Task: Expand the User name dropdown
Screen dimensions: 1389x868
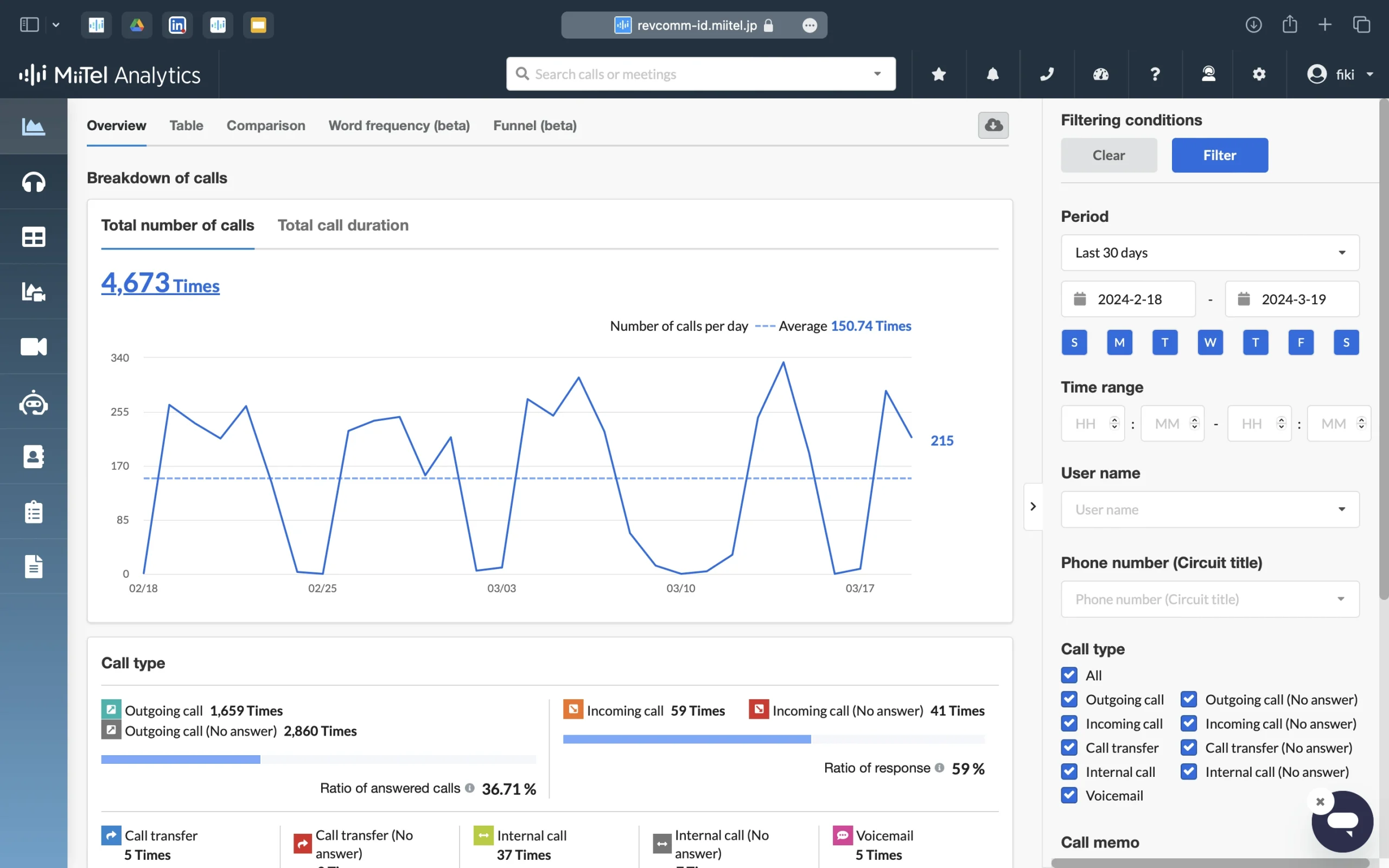Action: pos(1209,509)
